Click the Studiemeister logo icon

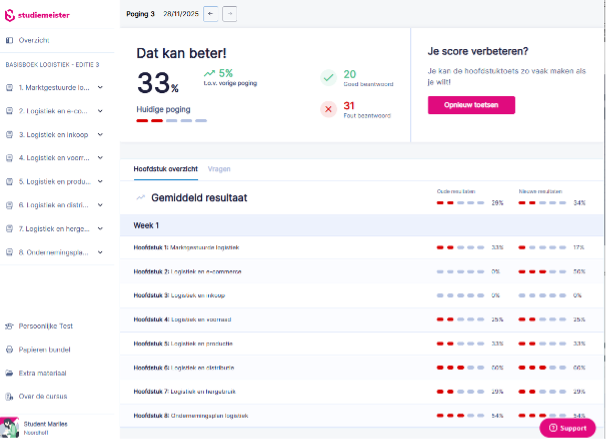click(10, 15)
